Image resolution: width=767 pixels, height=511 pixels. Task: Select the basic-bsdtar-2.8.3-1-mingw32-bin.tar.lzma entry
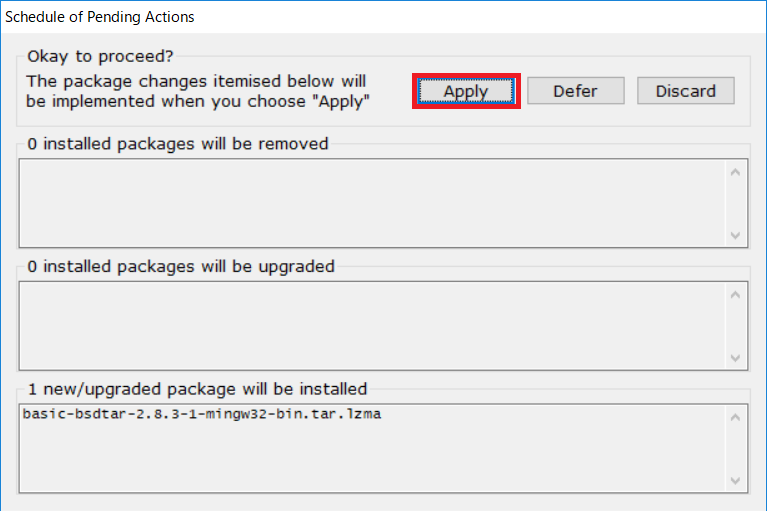click(201, 414)
